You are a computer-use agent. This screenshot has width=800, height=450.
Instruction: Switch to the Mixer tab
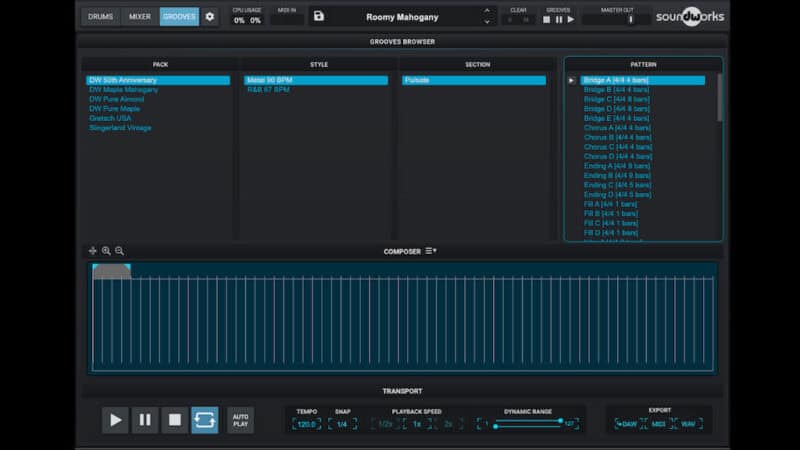(x=140, y=17)
